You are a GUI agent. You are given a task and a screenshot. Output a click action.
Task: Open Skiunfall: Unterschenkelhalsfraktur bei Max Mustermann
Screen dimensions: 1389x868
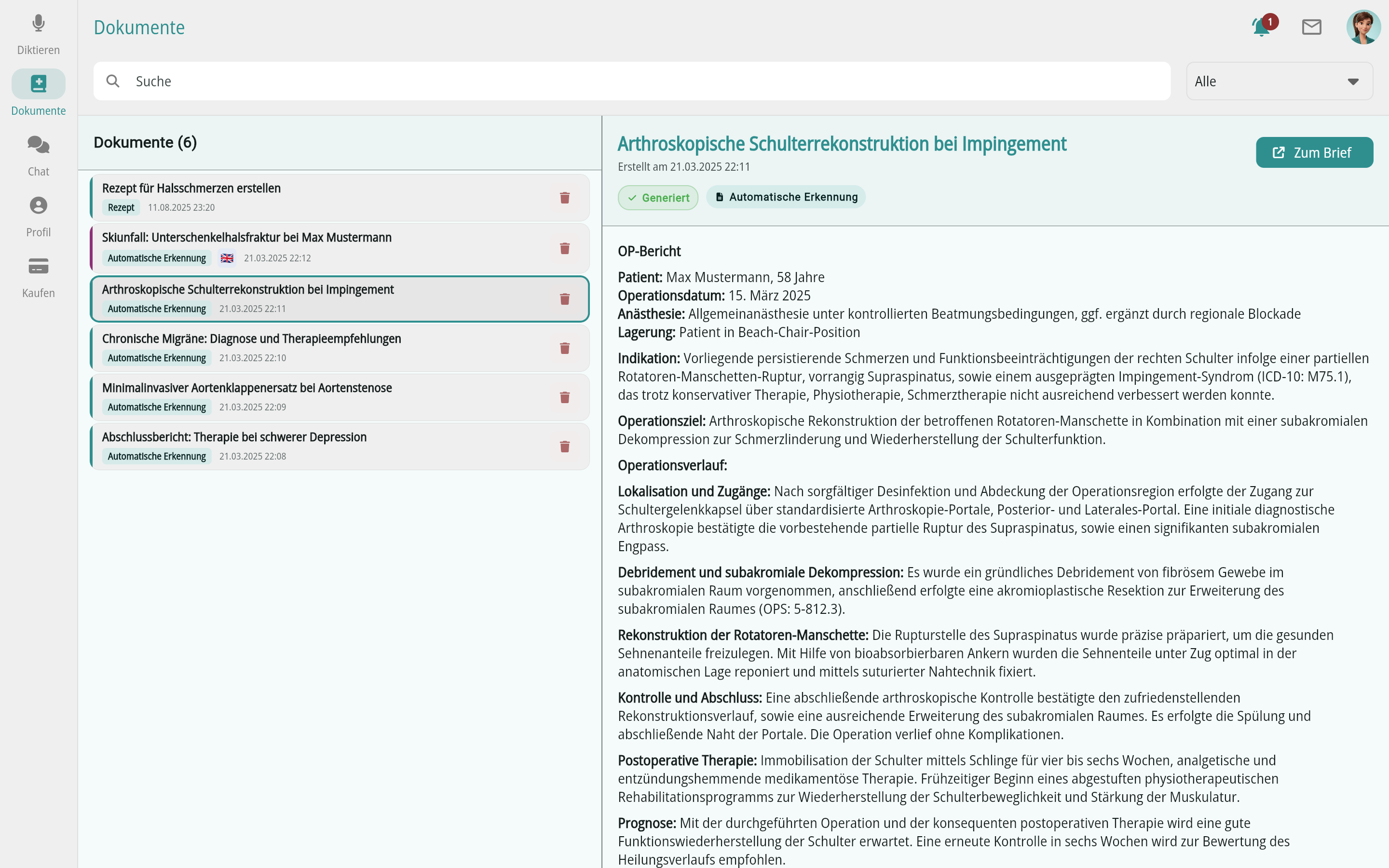340,248
